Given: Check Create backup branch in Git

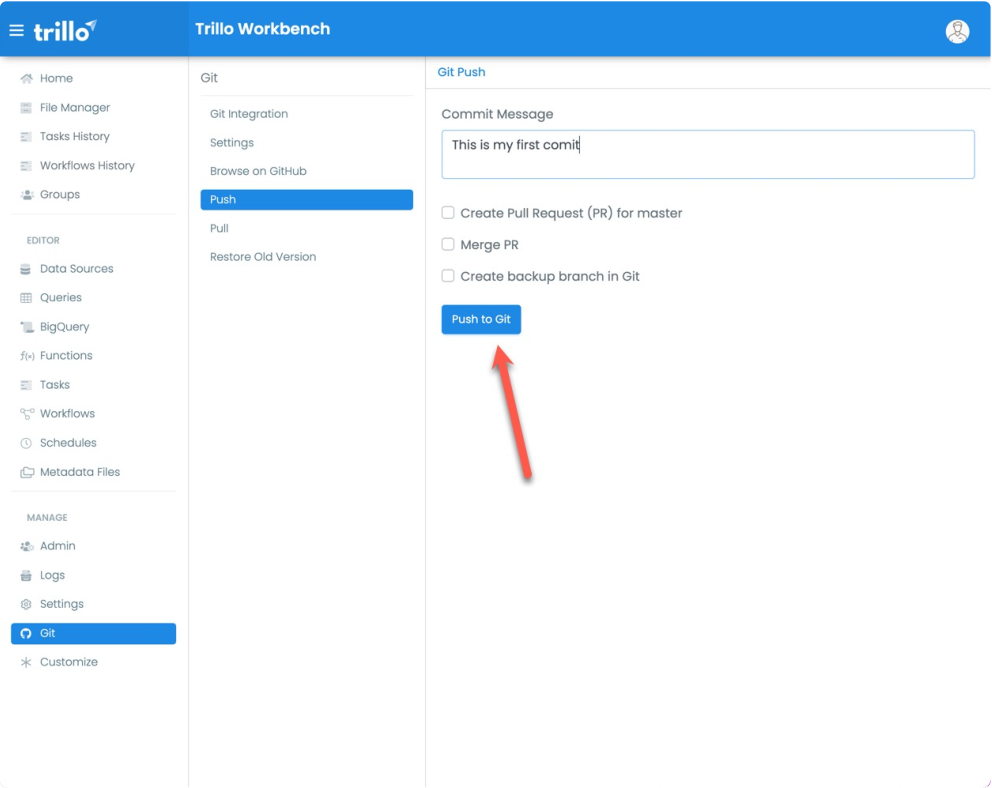Looking at the screenshot, I should pyautogui.click(x=448, y=276).
